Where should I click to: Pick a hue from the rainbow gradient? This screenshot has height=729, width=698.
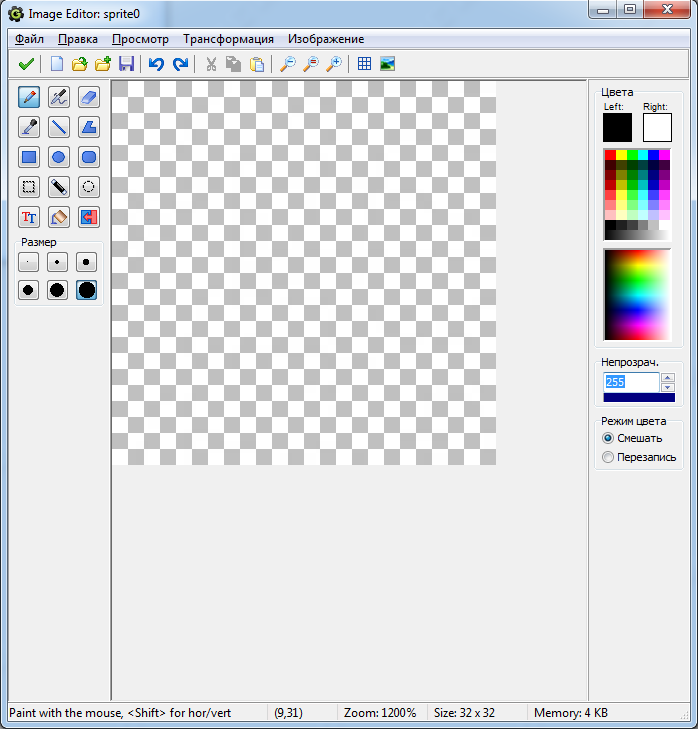pos(637,295)
